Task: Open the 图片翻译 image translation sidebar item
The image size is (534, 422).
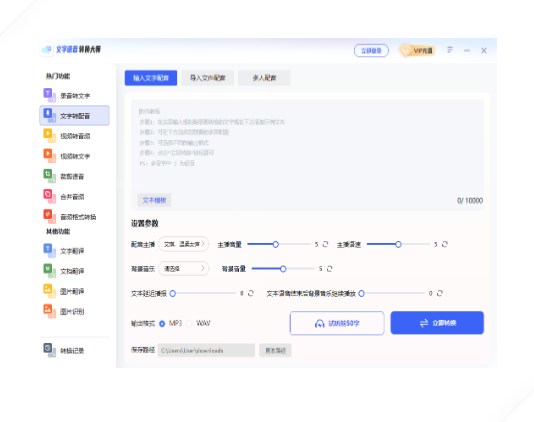Action: coord(75,291)
